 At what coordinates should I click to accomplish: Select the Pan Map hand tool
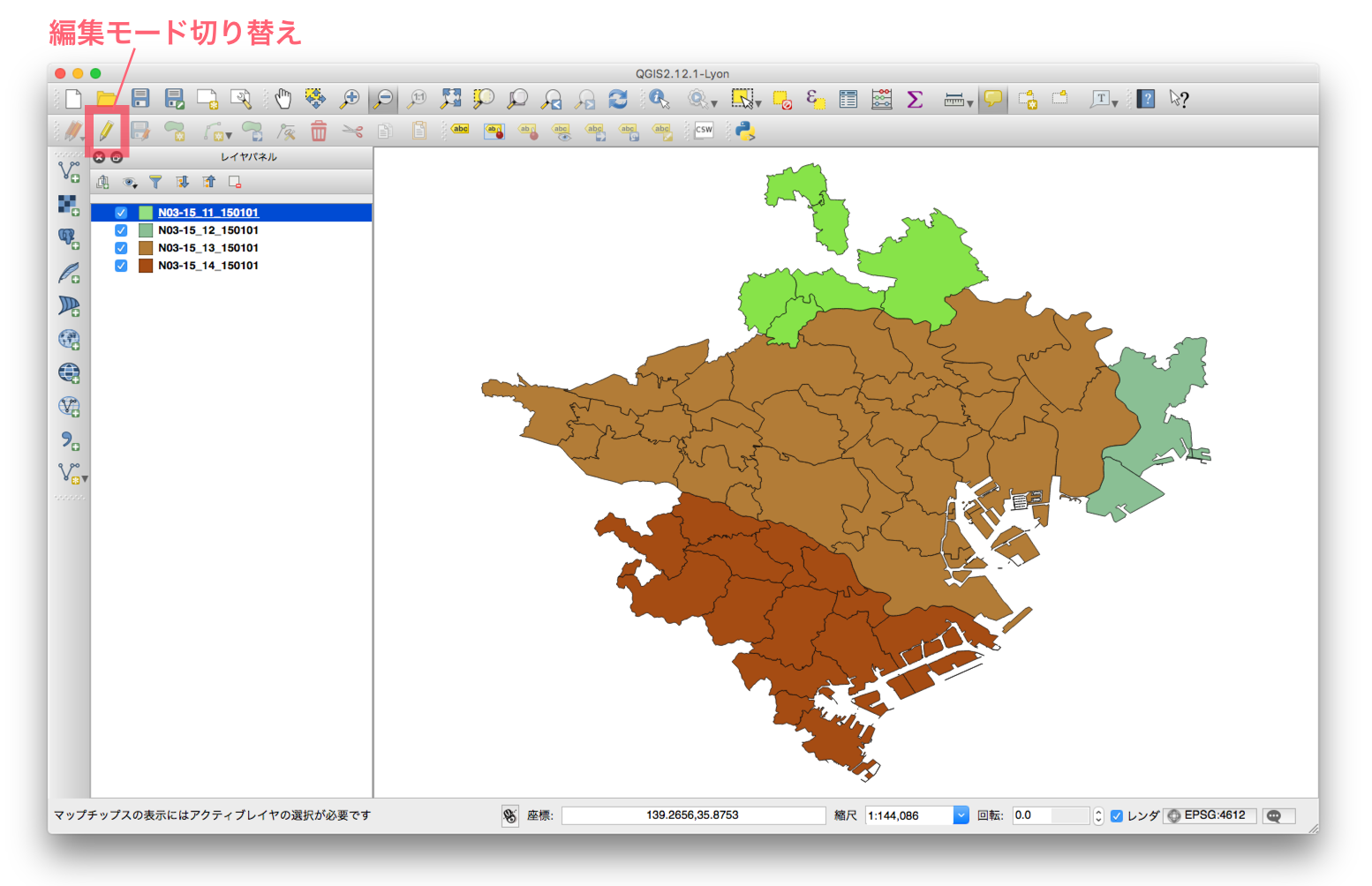283,99
